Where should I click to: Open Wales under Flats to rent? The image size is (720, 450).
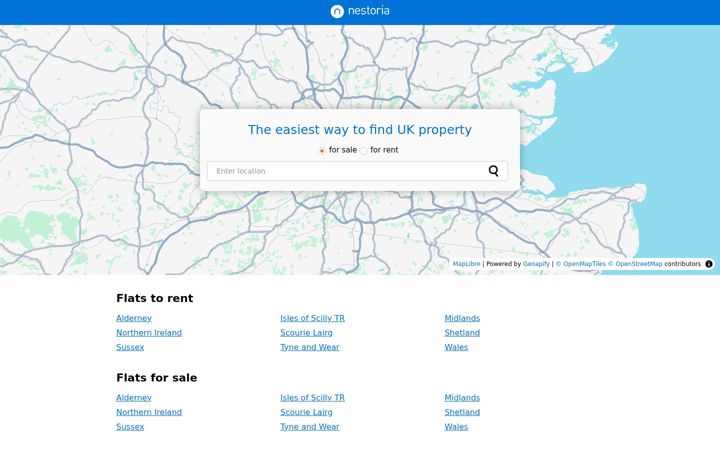[x=456, y=347]
